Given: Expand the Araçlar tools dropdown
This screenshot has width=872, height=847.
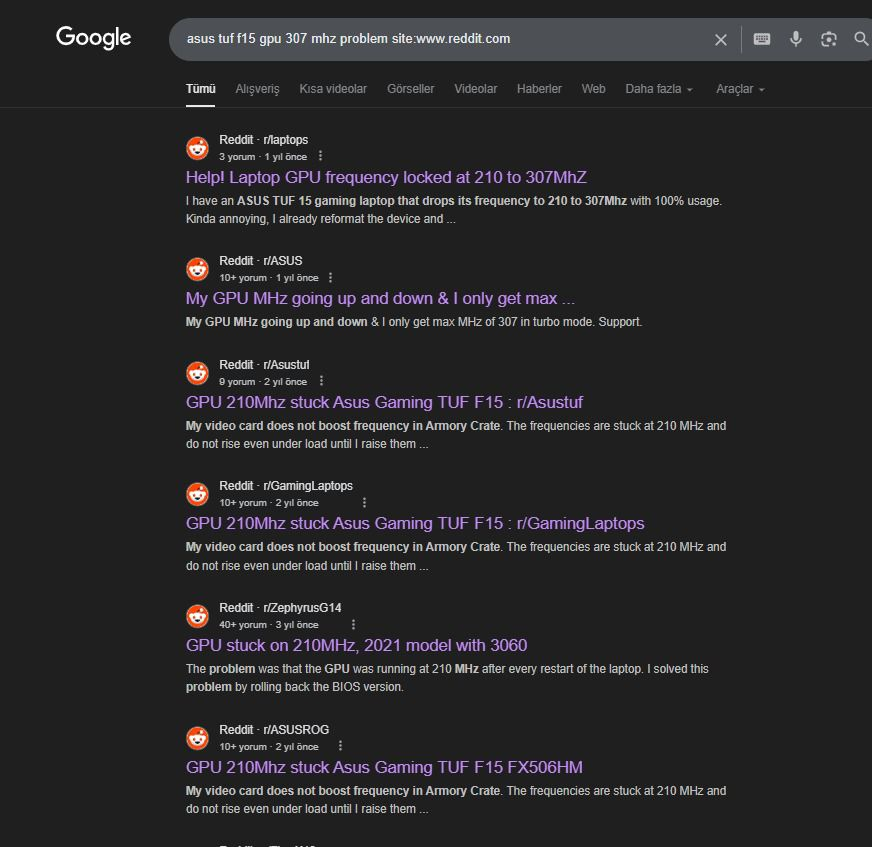Looking at the screenshot, I should click(740, 89).
